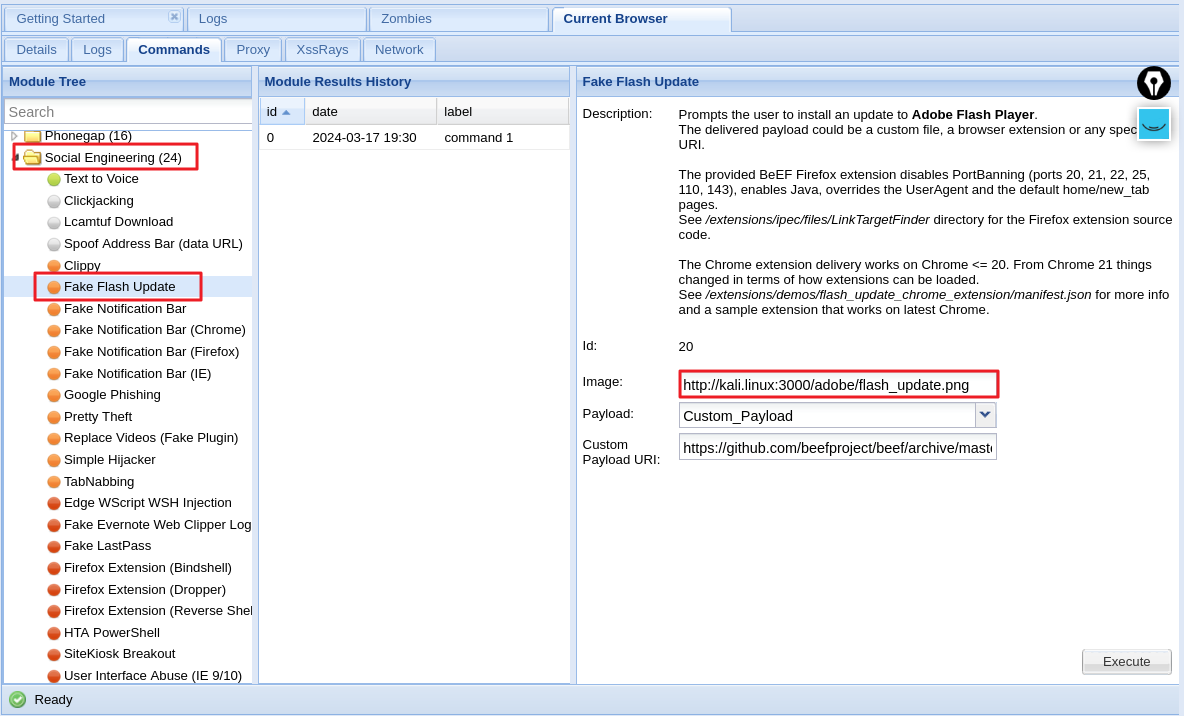Image resolution: width=1184 pixels, height=716 pixels.
Task: Click orange dot beside Fake Notification Bar (Chrome)
Action: coord(54,331)
